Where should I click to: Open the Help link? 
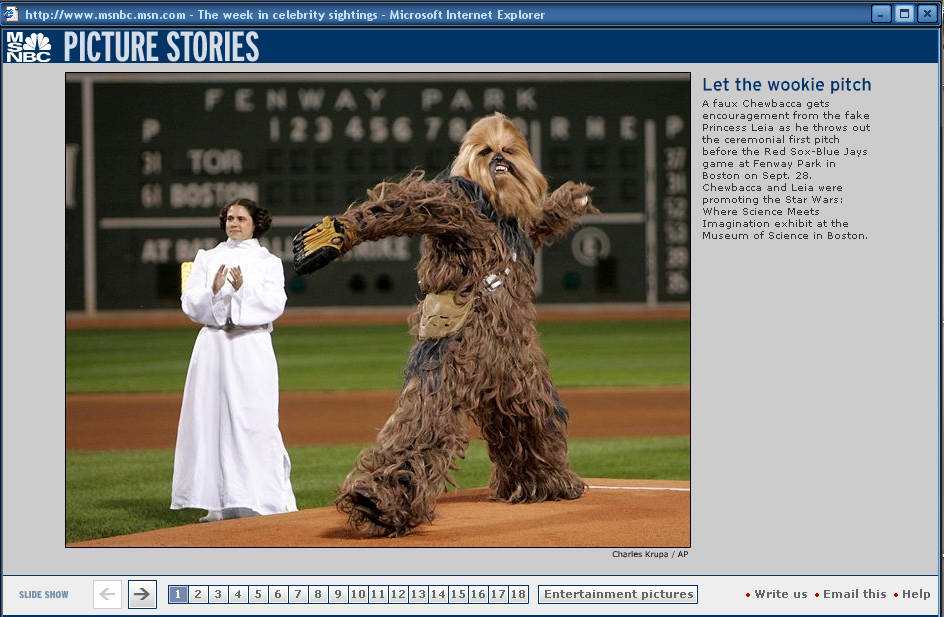[916, 594]
